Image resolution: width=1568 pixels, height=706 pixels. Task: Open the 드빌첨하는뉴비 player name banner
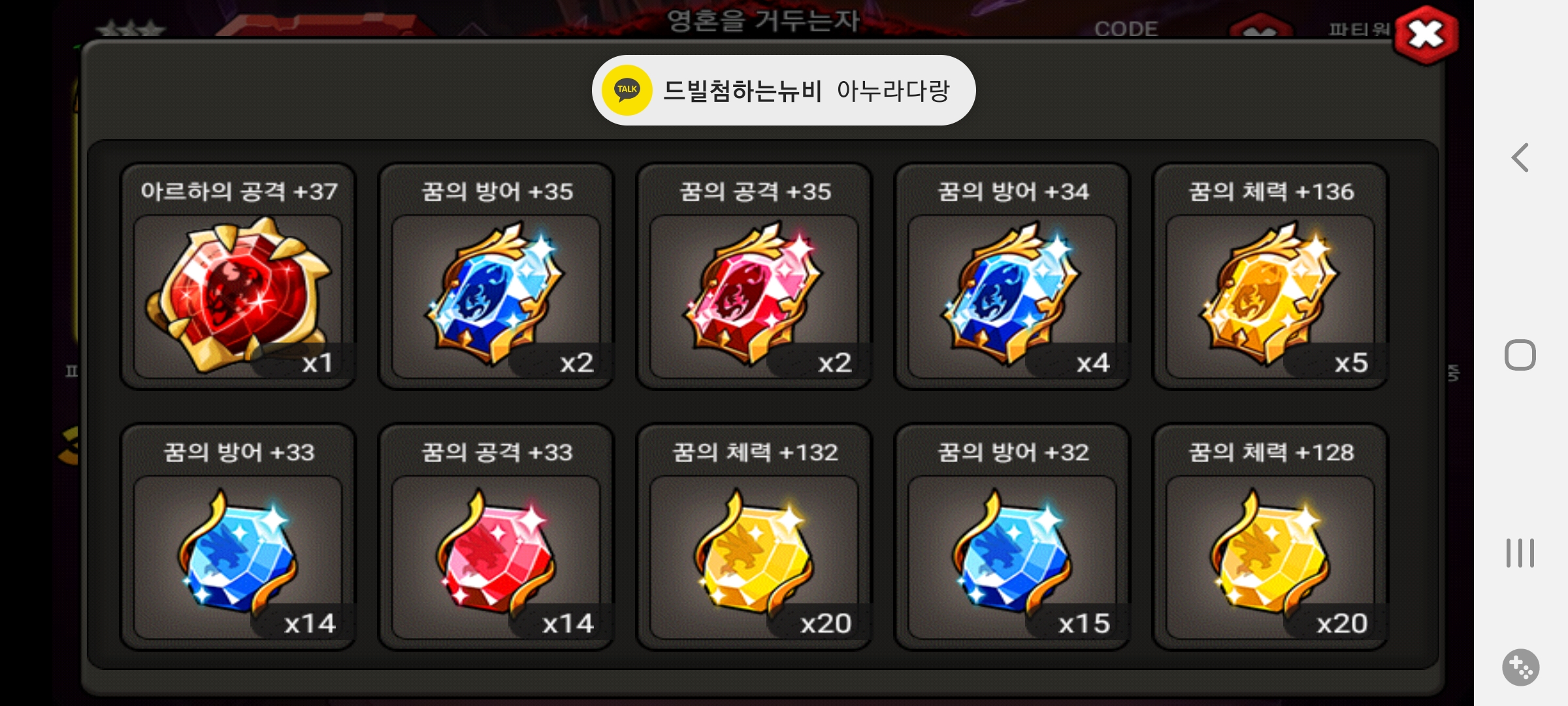click(x=783, y=90)
